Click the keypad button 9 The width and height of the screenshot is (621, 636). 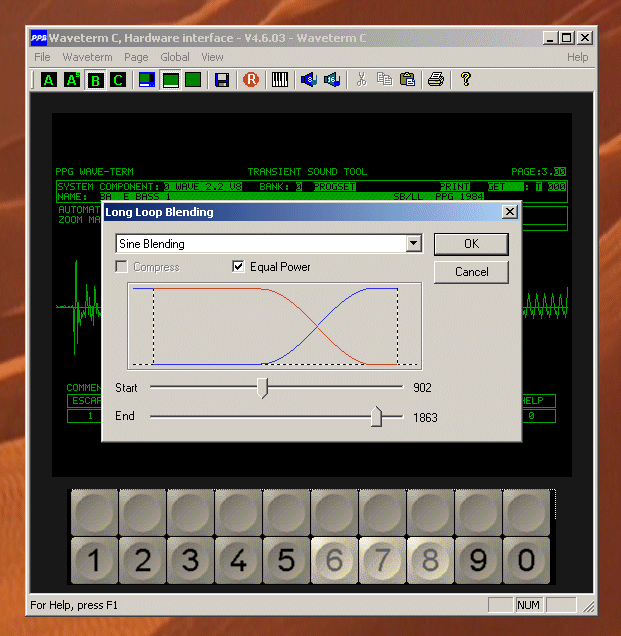coord(478,560)
